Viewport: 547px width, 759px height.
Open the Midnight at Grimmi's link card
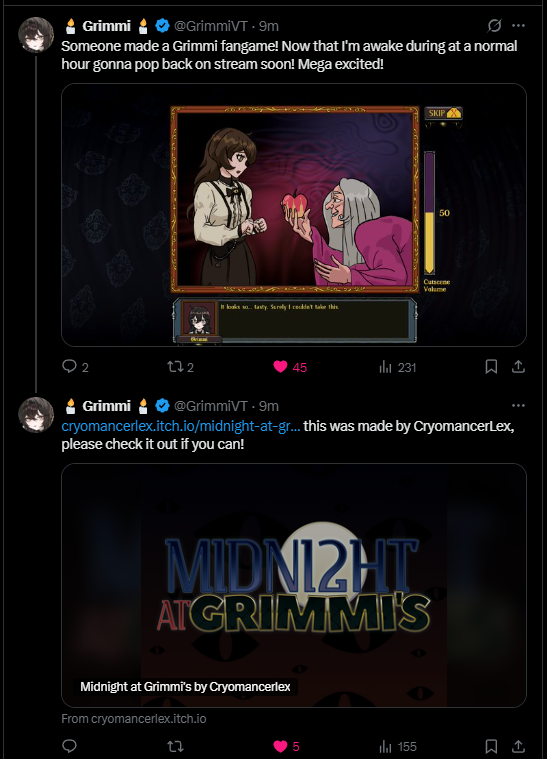tap(294, 585)
